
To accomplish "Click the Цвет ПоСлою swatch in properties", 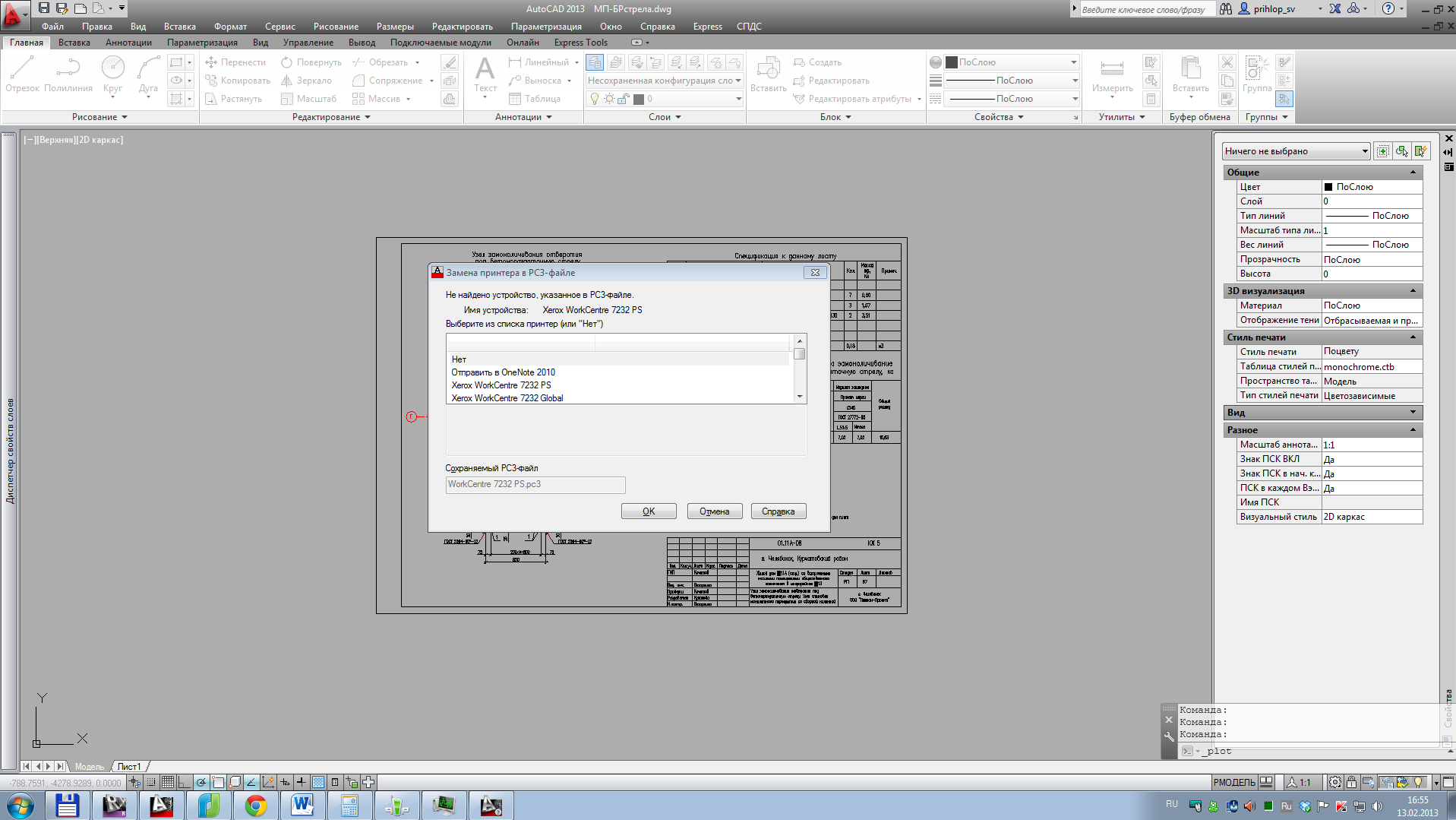I will (1328, 187).
